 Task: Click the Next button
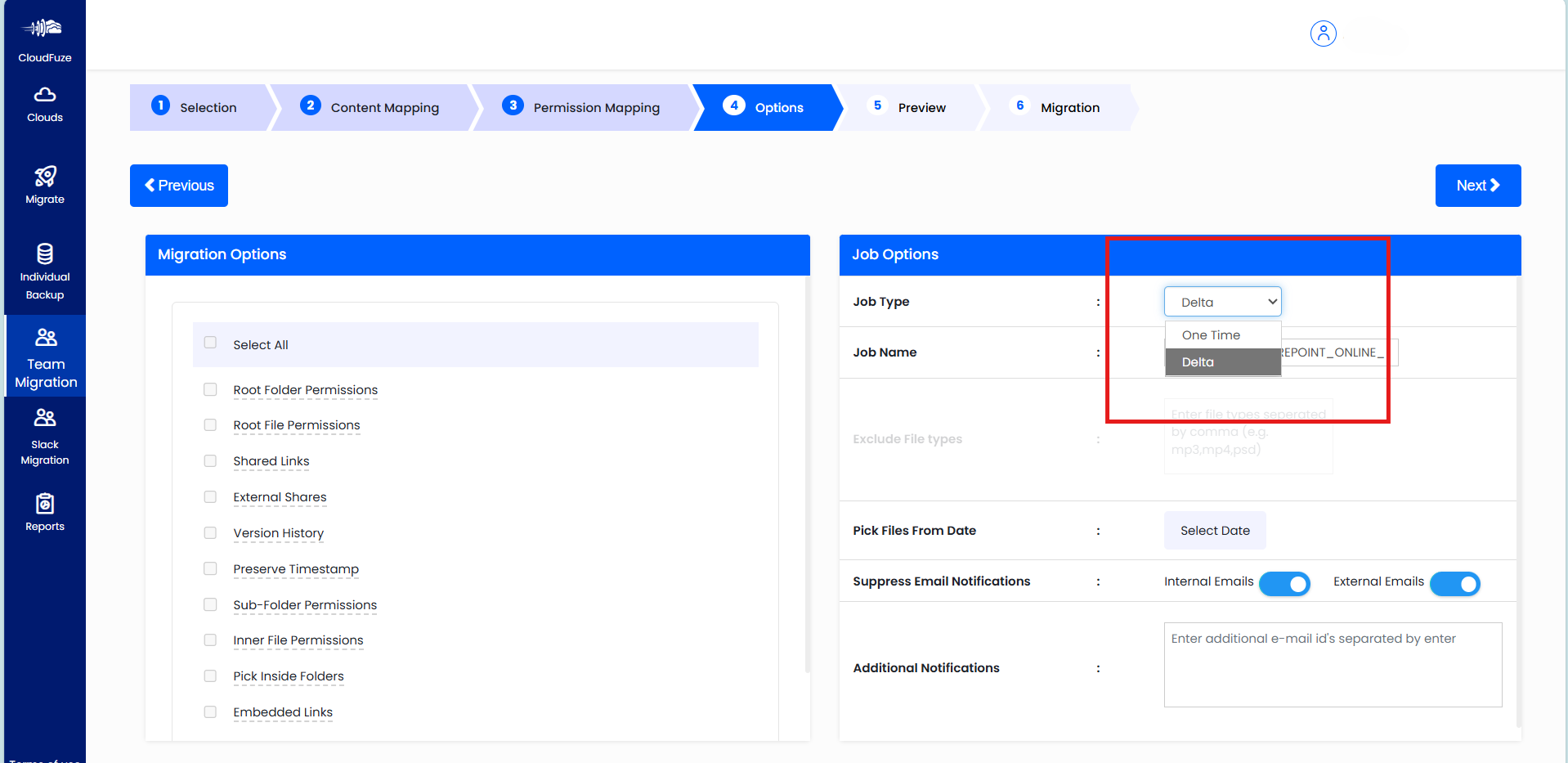[x=1477, y=185]
